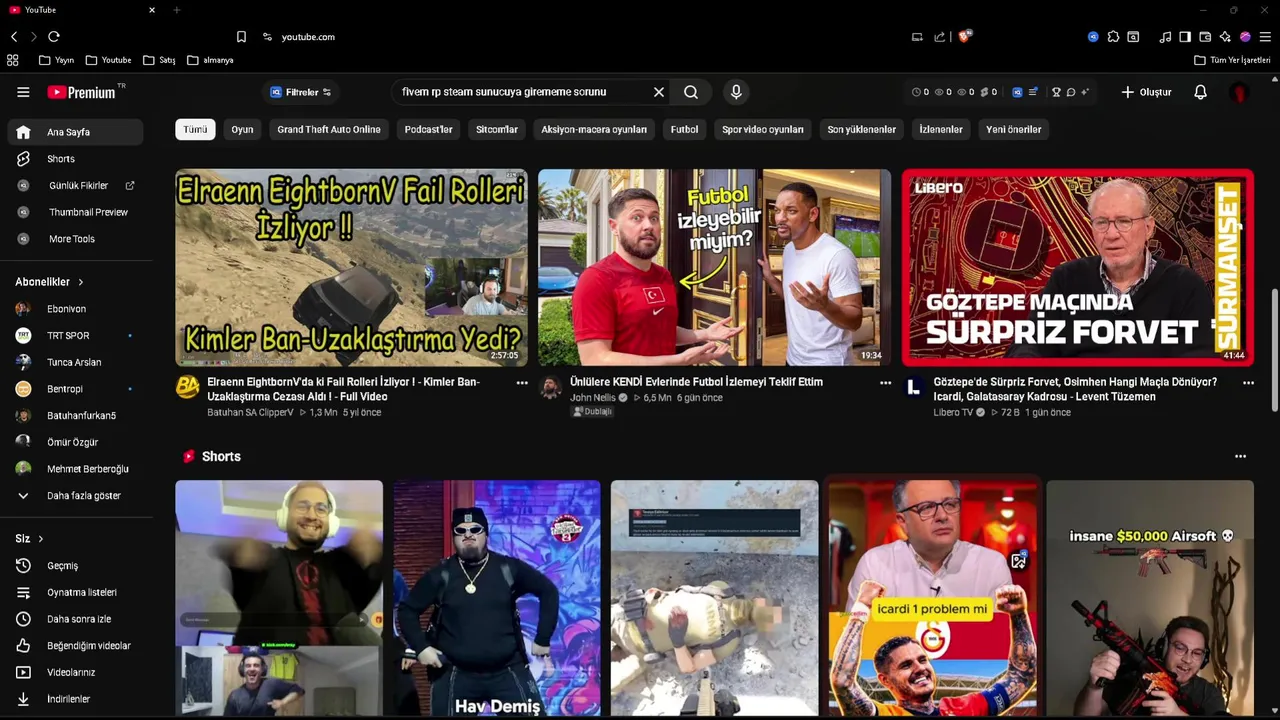1280x720 pixels.
Task: Open the Libero TV channel link
Action: [953, 412]
